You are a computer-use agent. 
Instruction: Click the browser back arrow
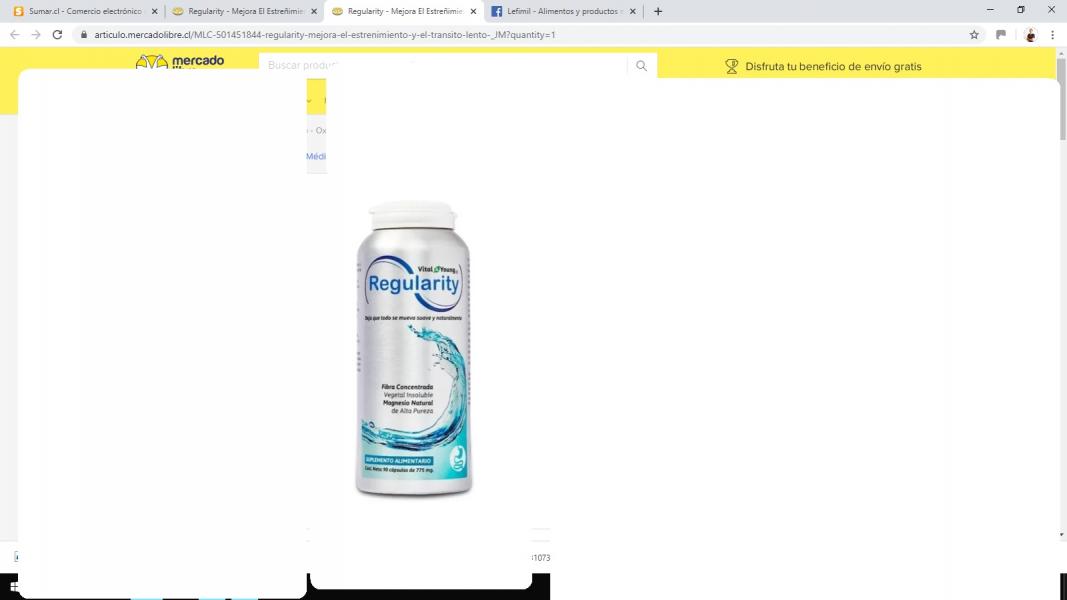(x=15, y=35)
